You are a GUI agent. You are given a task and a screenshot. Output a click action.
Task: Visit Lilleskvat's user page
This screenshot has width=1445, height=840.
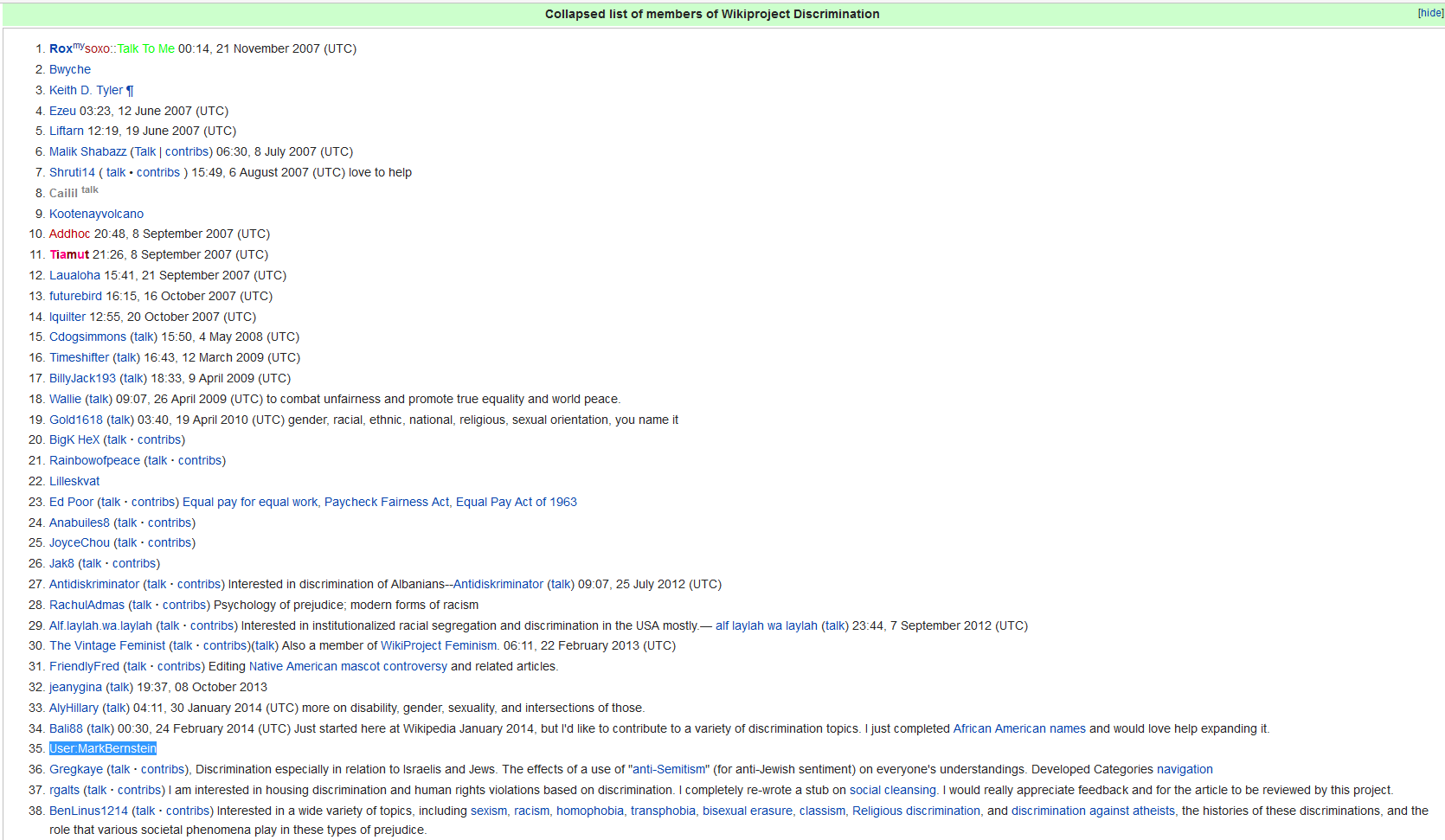point(74,481)
